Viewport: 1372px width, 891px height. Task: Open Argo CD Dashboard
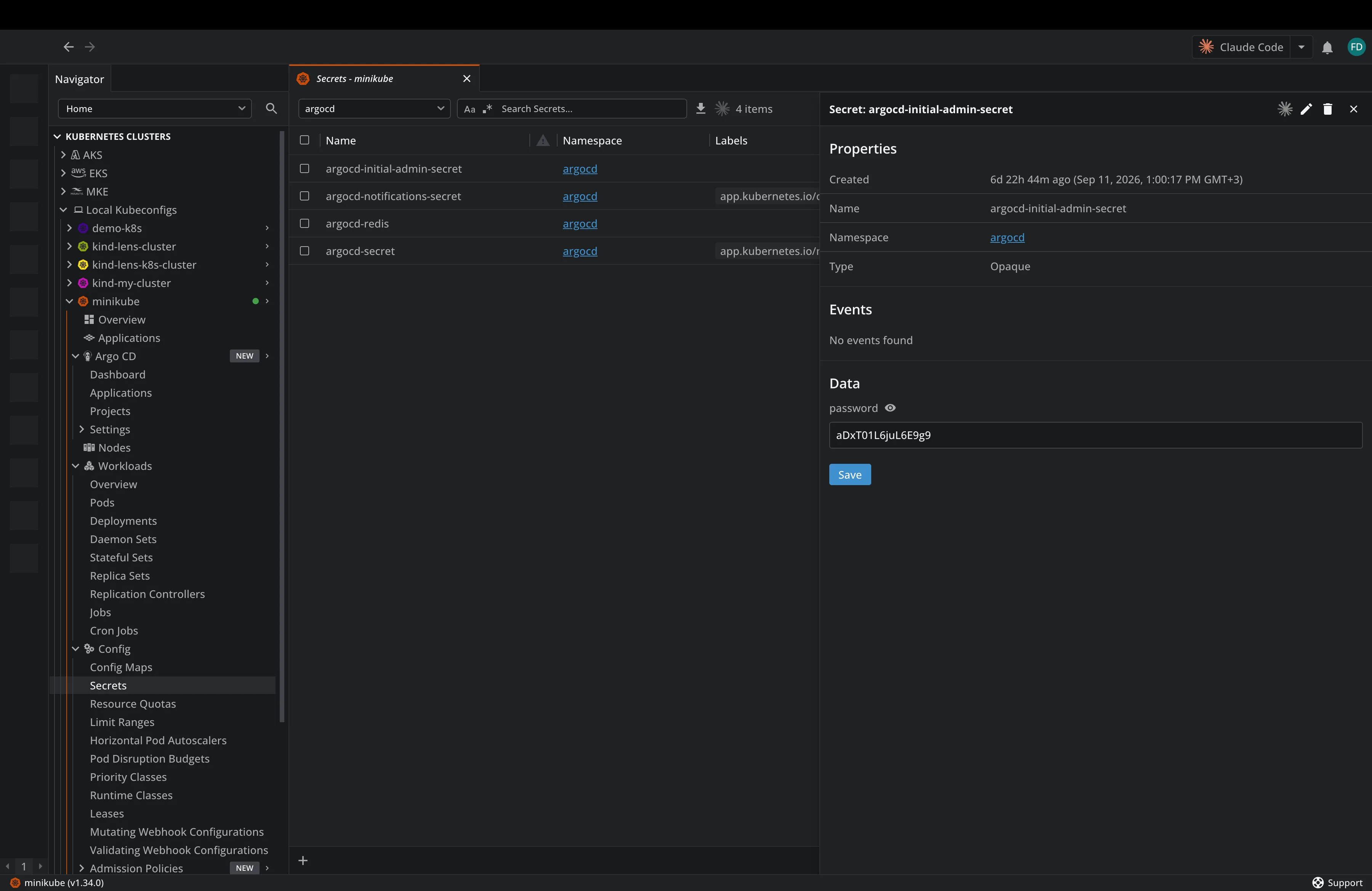pyautogui.click(x=118, y=375)
